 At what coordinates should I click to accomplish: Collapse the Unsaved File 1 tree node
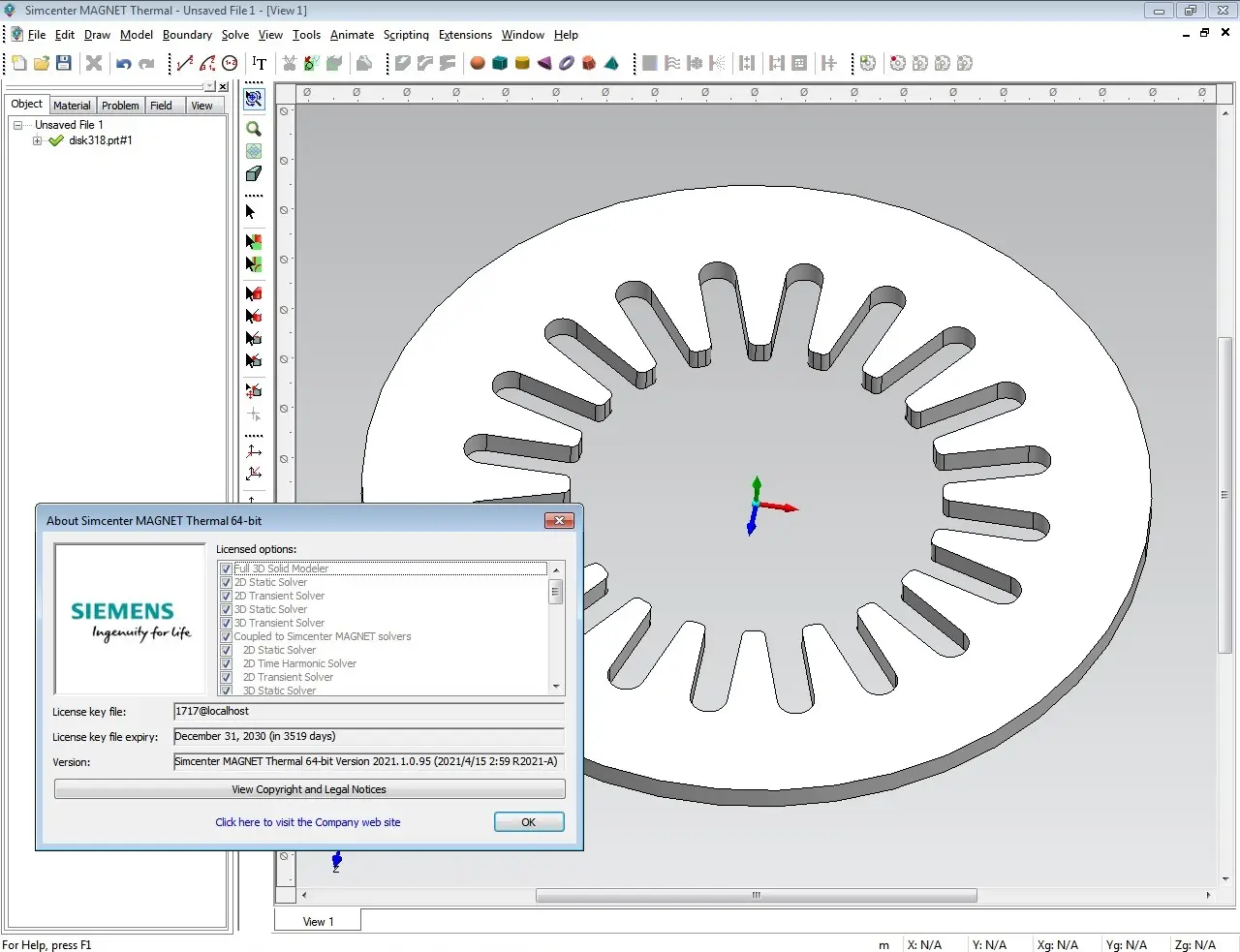[17, 125]
